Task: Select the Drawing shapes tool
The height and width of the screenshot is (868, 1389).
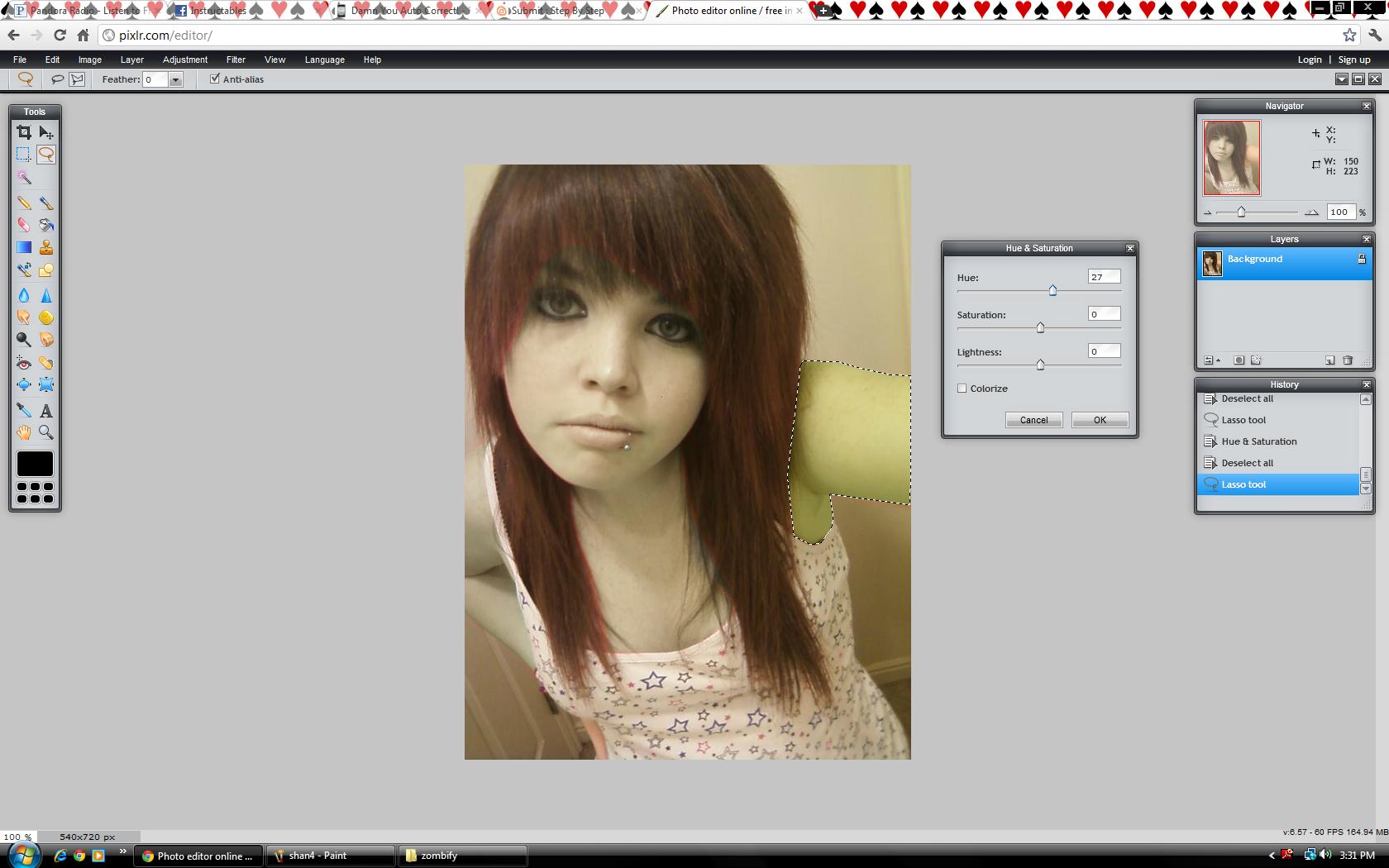Action: pyautogui.click(x=46, y=269)
